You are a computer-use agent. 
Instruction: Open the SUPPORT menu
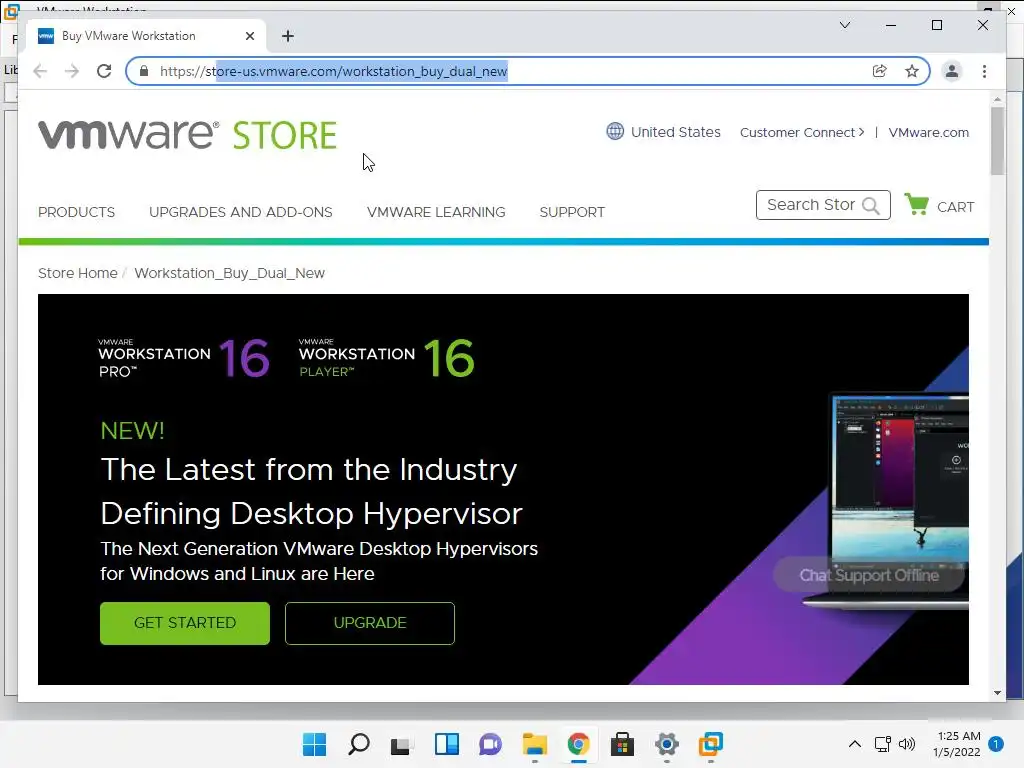pos(572,212)
